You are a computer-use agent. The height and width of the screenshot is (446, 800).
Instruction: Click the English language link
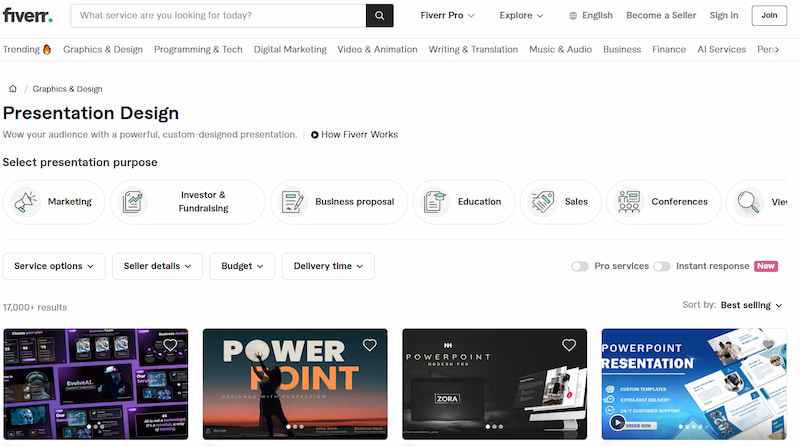click(597, 15)
